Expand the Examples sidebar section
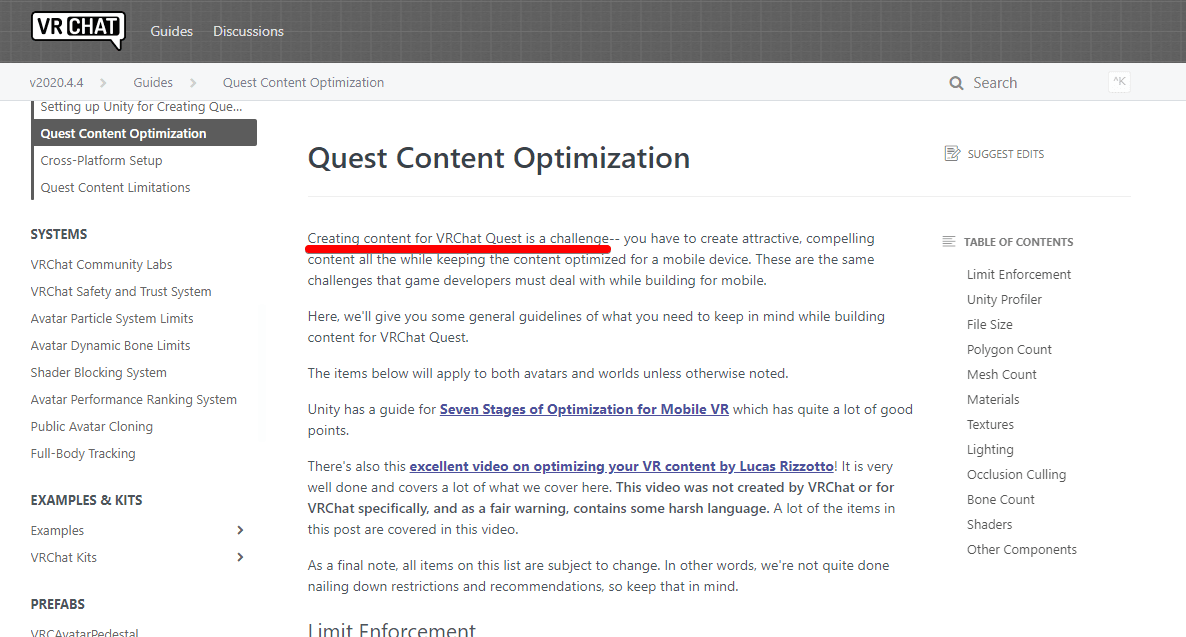The width and height of the screenshot is (1186, 637). [x=240, y=530]
